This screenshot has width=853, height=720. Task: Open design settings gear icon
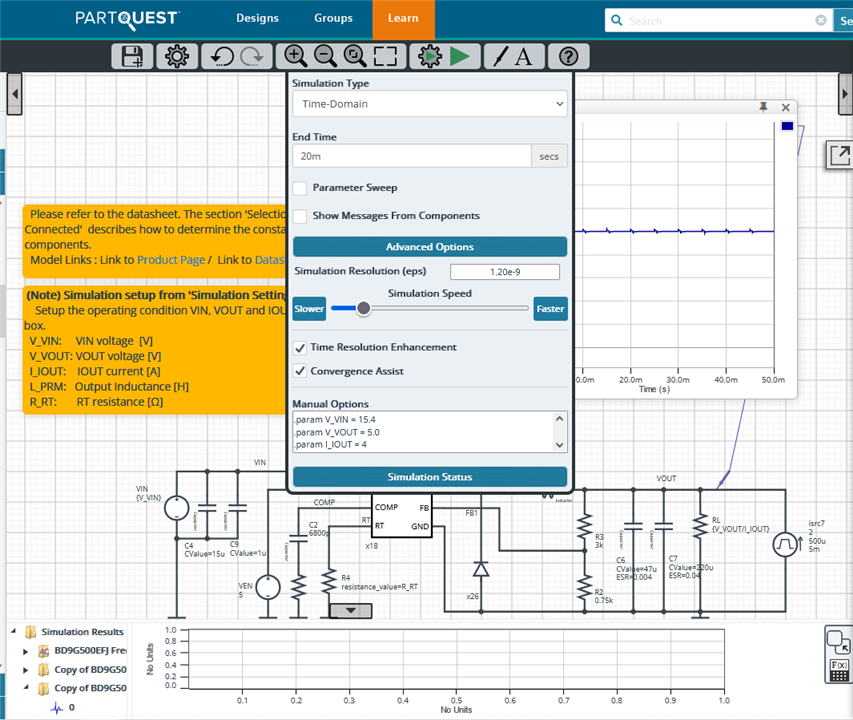tap(177, 57)
